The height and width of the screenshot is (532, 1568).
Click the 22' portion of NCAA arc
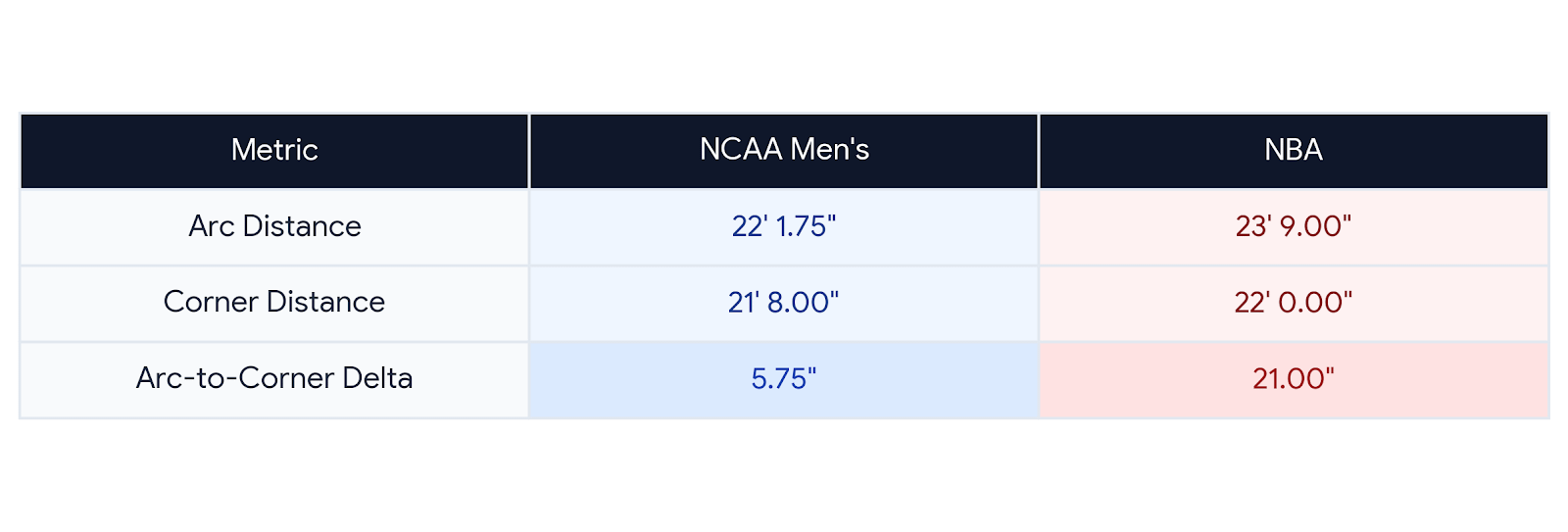coord(750,226)
